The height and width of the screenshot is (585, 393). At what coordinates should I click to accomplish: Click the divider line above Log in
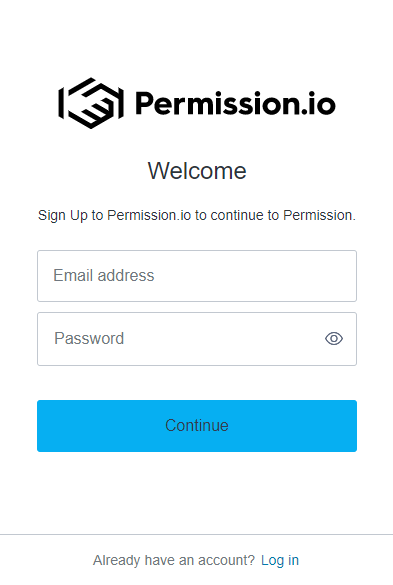coord(196,535)
